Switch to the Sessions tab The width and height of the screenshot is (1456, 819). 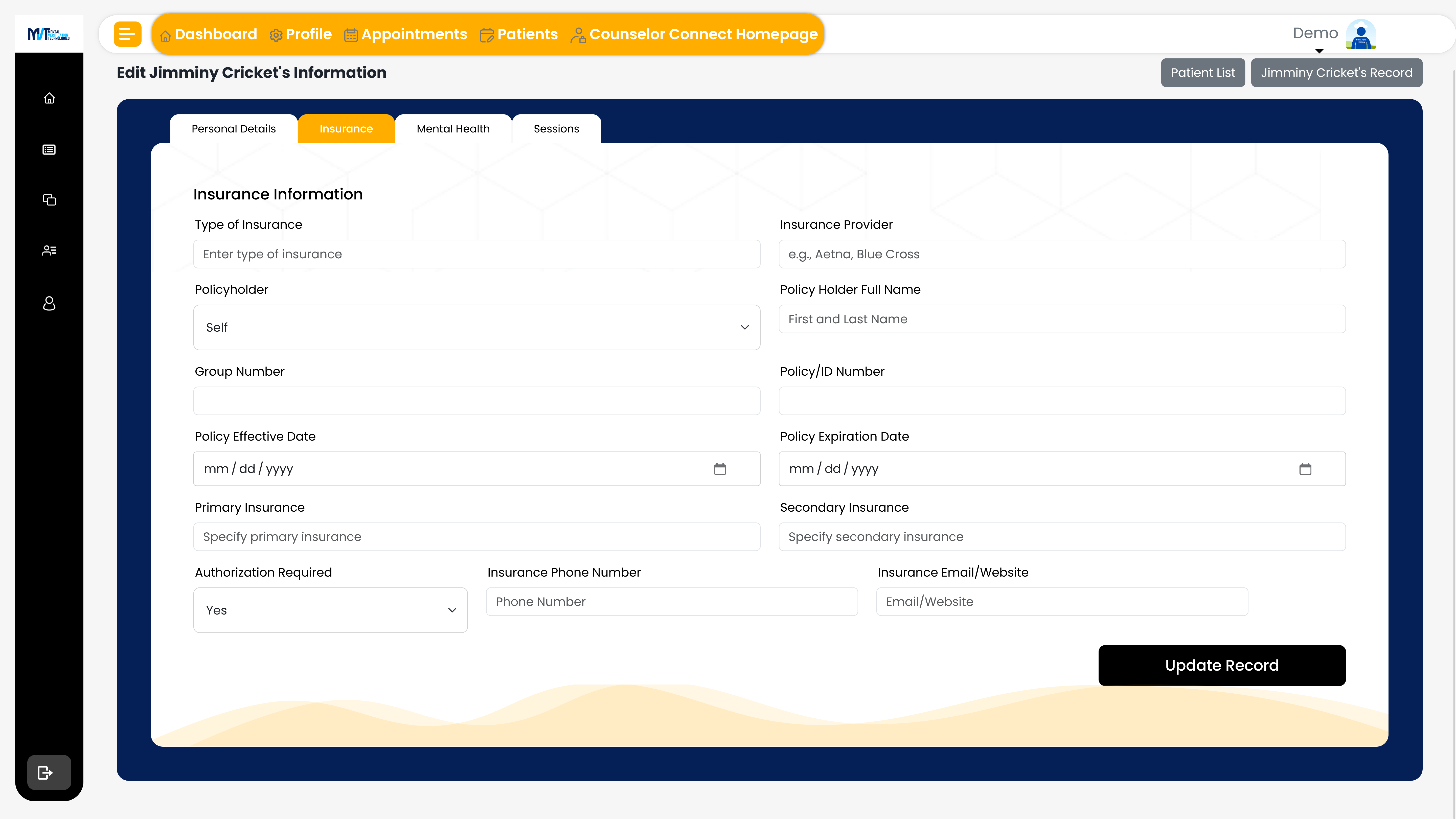point(556,129)
